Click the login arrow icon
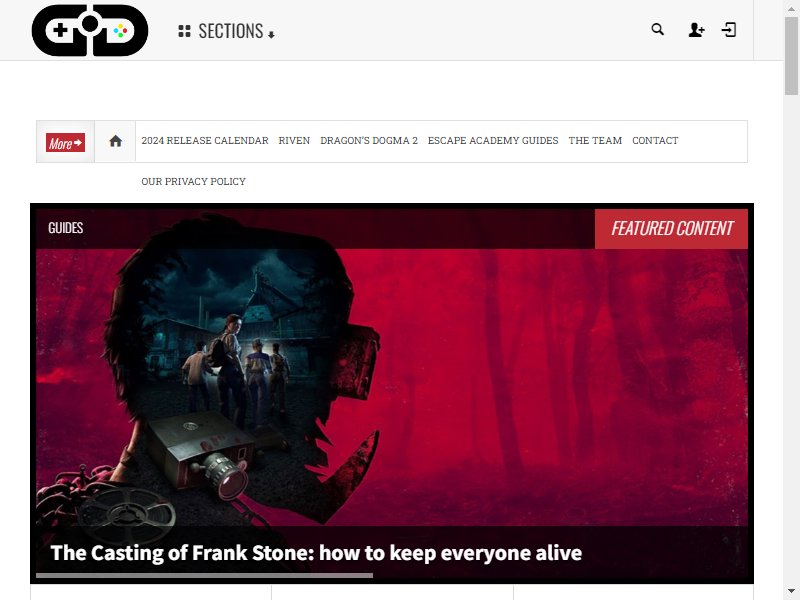Screen dimensions: 800x600 pos(729,30)
